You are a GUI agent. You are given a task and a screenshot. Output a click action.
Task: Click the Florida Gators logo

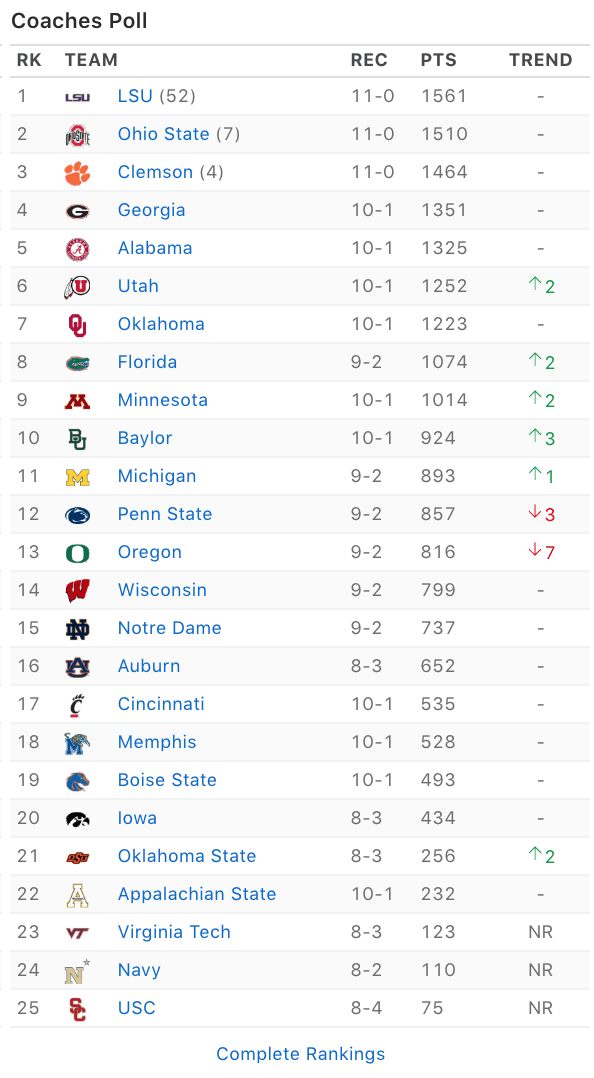pyautogui.click(x=78, y=363)
